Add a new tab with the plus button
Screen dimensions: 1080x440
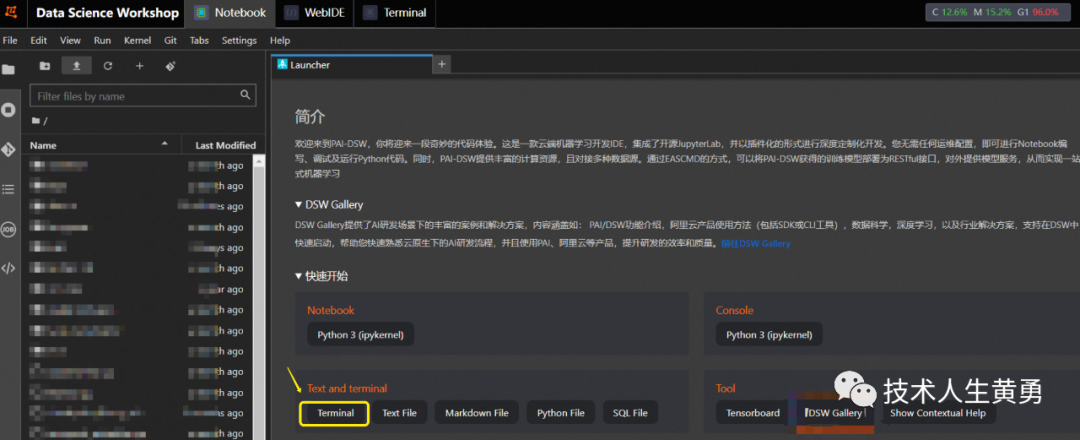click(x=442, y=64)
